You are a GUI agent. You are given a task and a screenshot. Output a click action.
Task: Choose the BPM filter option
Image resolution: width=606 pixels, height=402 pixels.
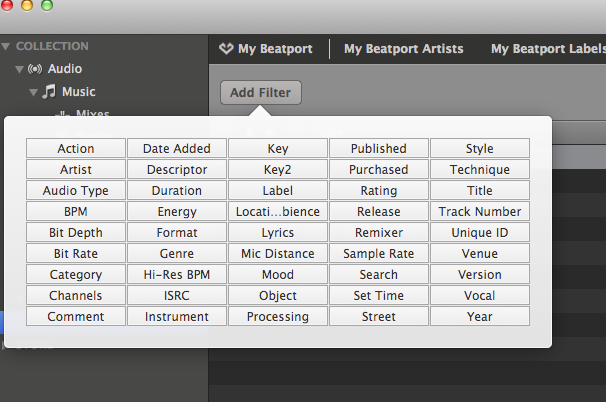click(x=76, y=212)
